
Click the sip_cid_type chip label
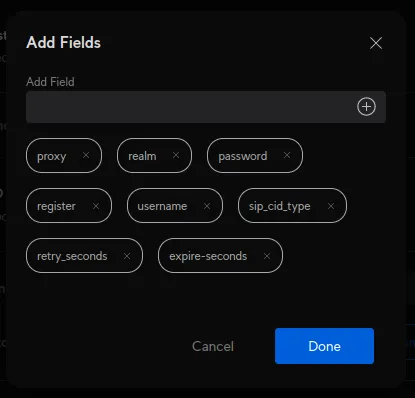click(x=280, y=206)
